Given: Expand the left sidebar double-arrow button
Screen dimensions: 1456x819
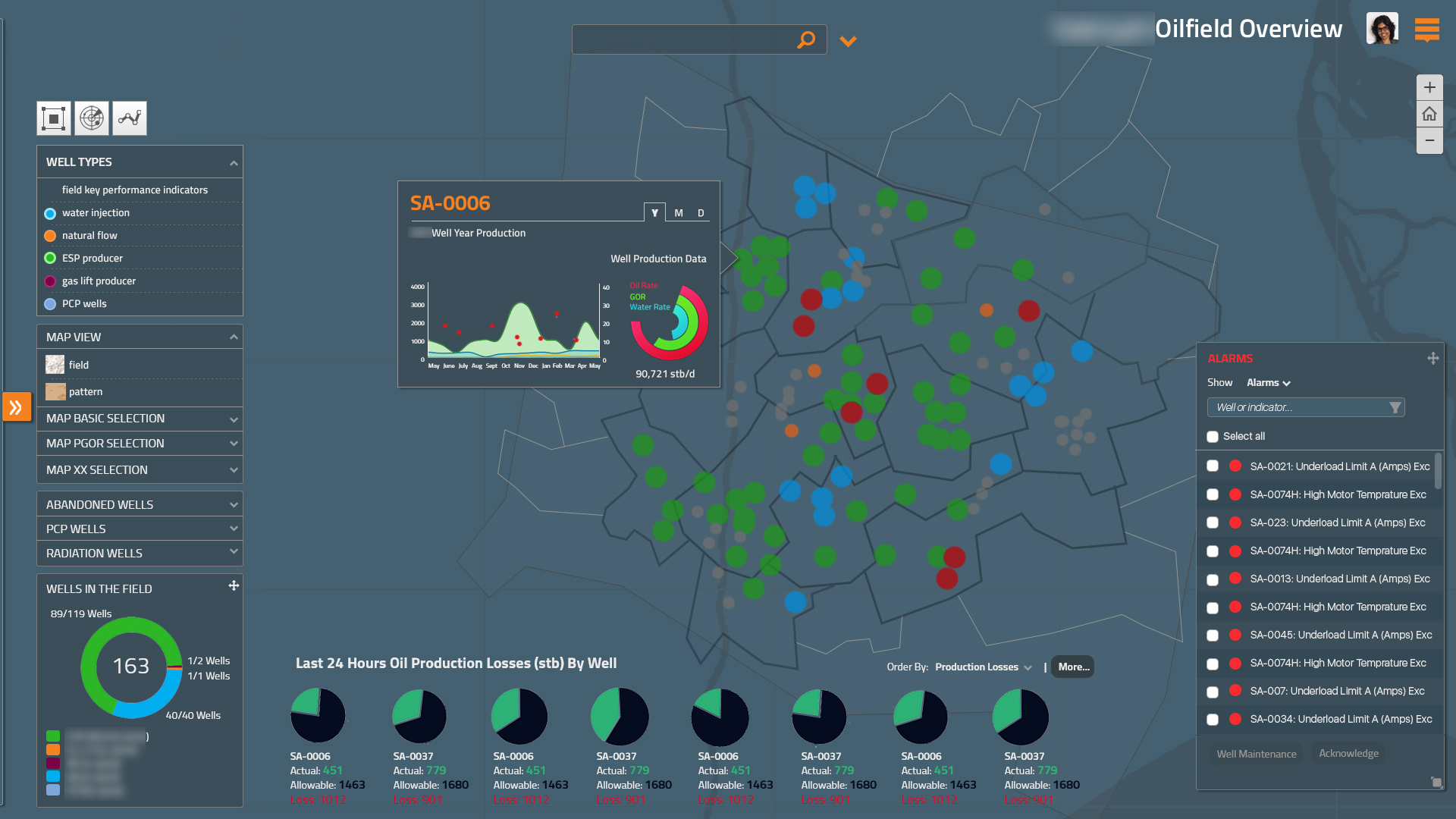Looking at the screenshot, I should click(x=16, y=407).
